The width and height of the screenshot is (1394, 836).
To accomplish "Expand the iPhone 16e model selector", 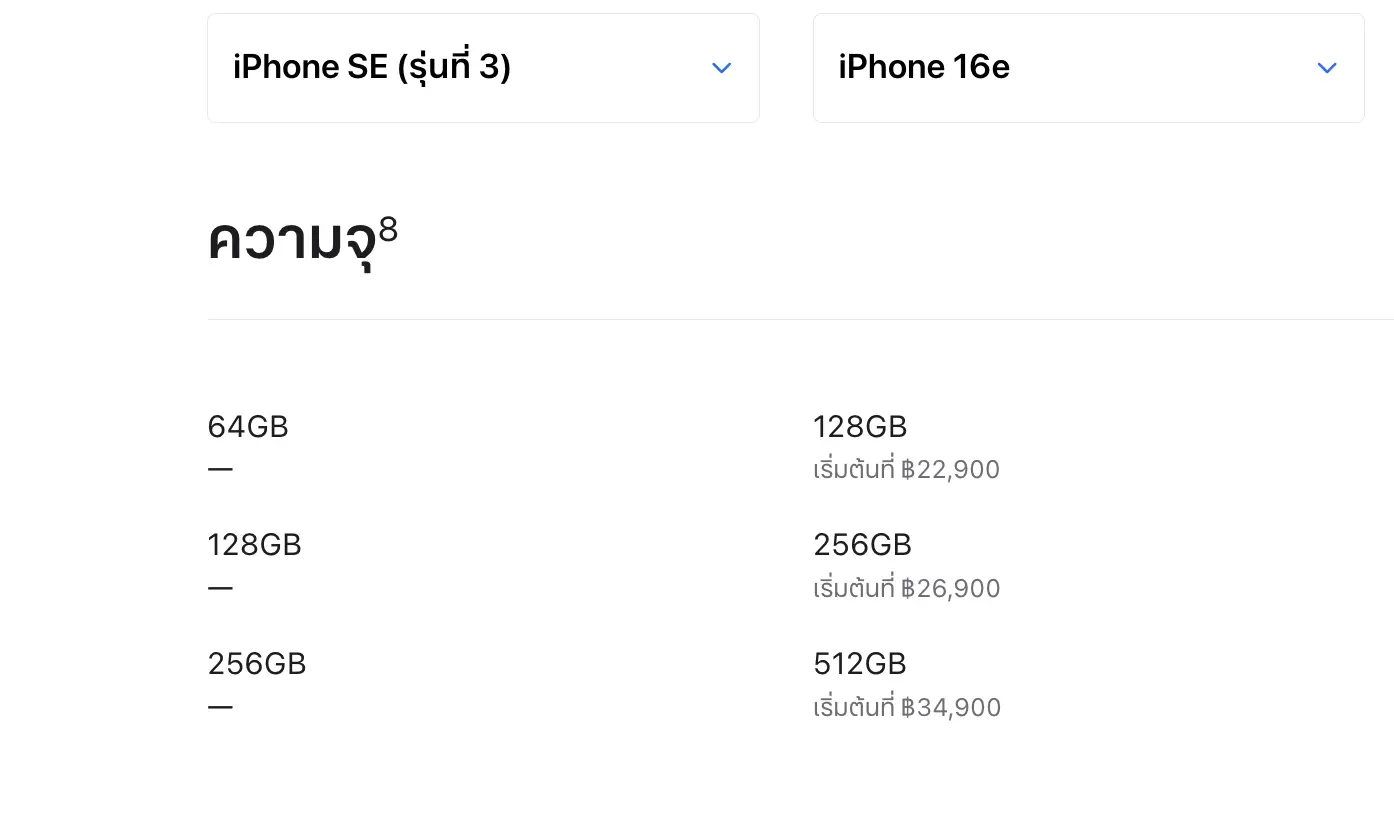I will 1088,68.
